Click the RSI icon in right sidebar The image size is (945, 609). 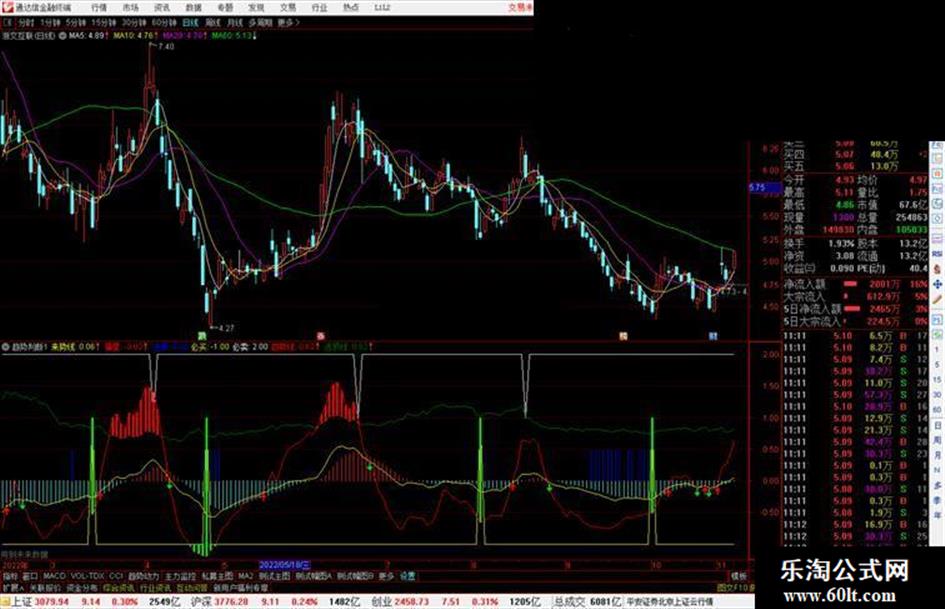click(x=937, y=254)
